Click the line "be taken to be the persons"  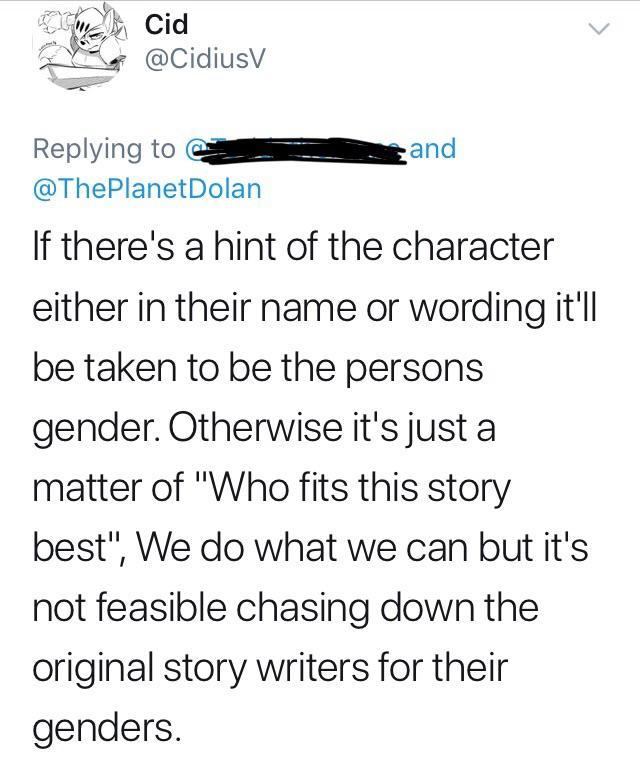coord(258,367)
